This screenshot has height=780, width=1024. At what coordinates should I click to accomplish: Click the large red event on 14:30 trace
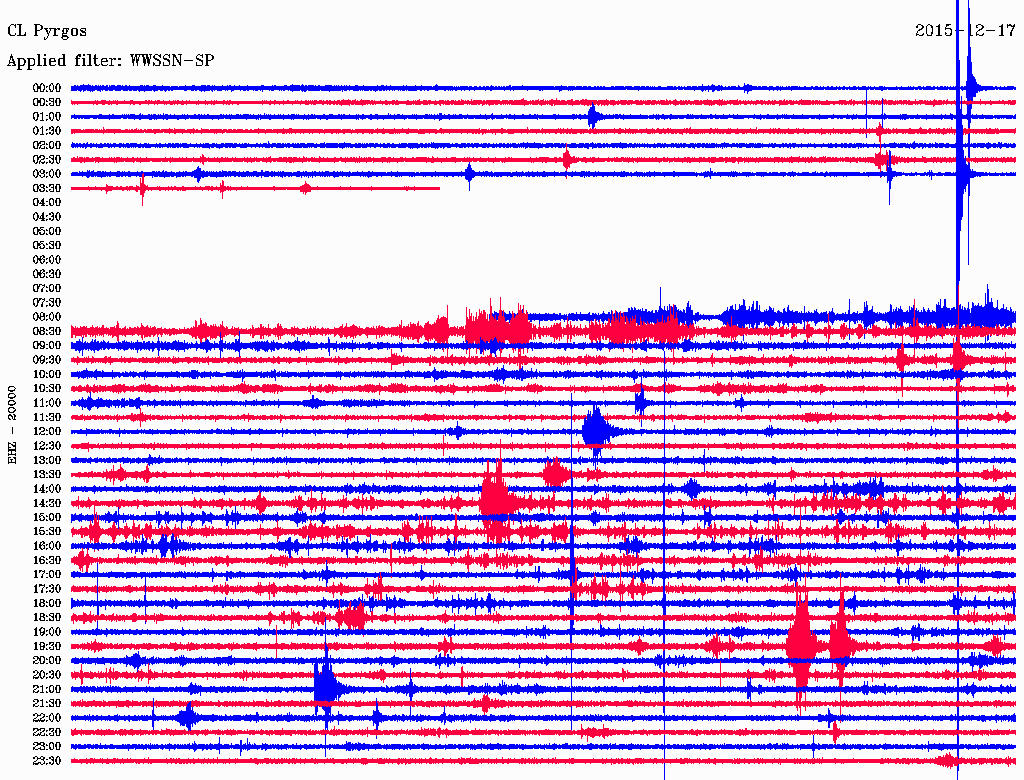496,502
